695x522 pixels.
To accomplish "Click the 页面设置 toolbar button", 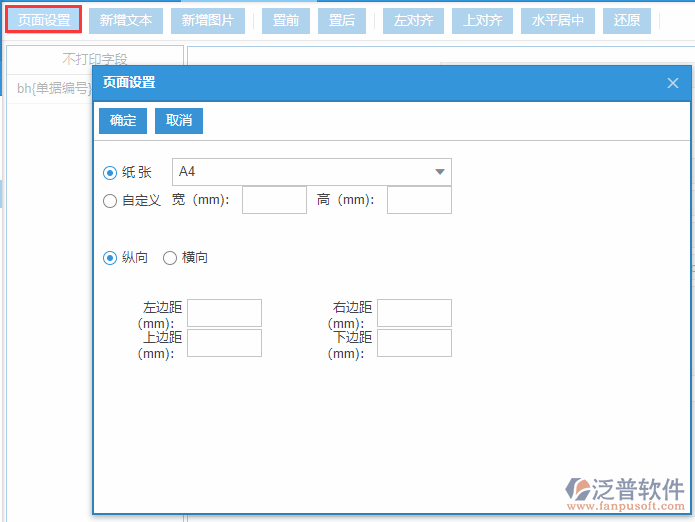I will [44, 20].
